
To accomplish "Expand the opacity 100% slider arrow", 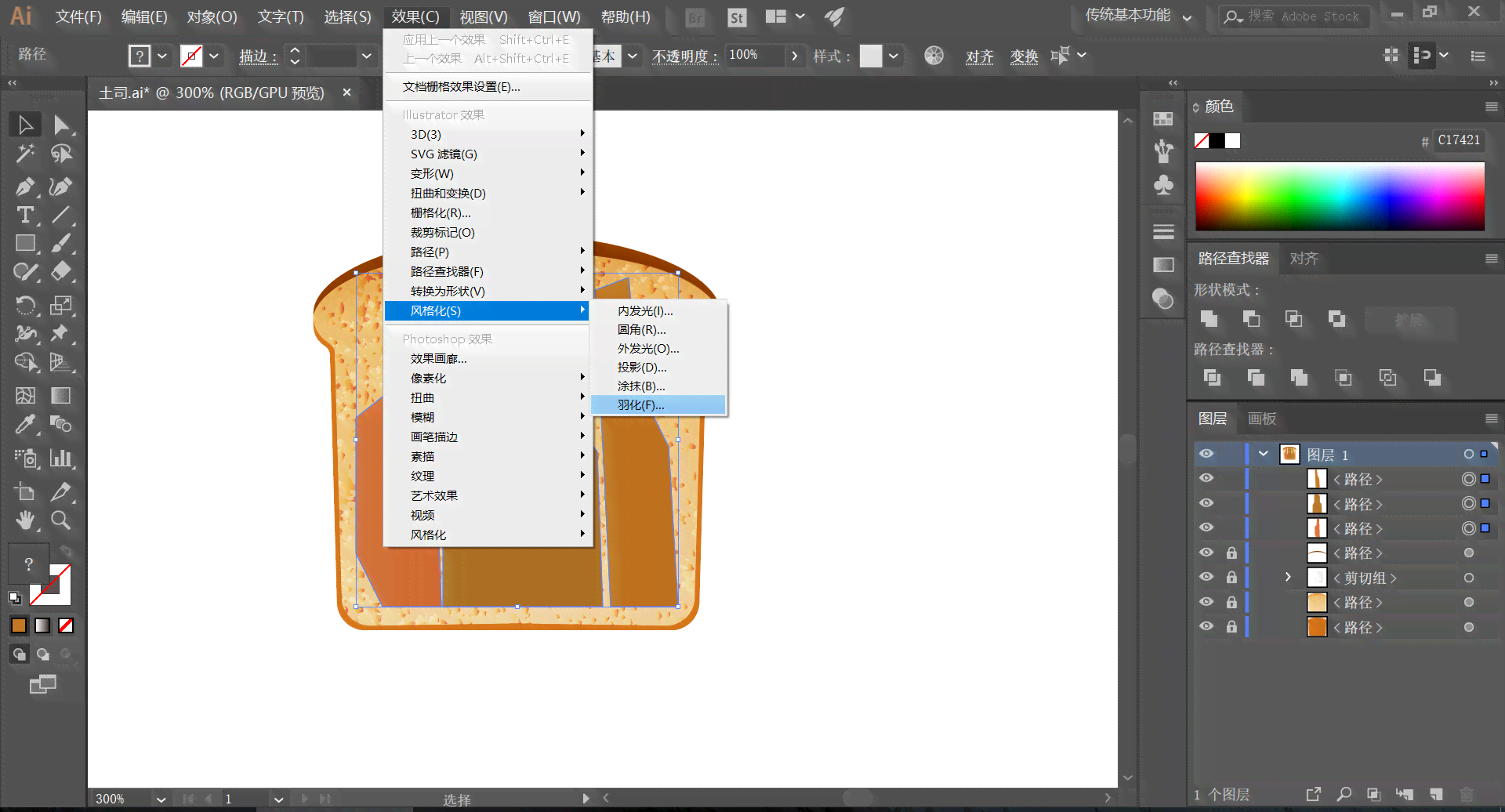I will point(795,56).
